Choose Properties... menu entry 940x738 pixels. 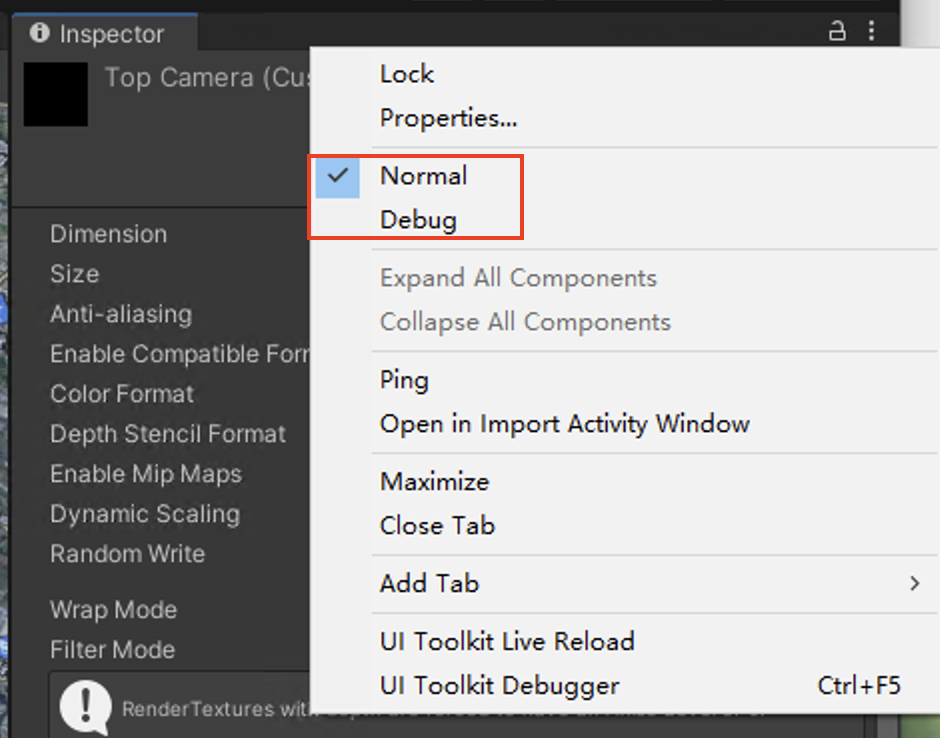[448, 118]
